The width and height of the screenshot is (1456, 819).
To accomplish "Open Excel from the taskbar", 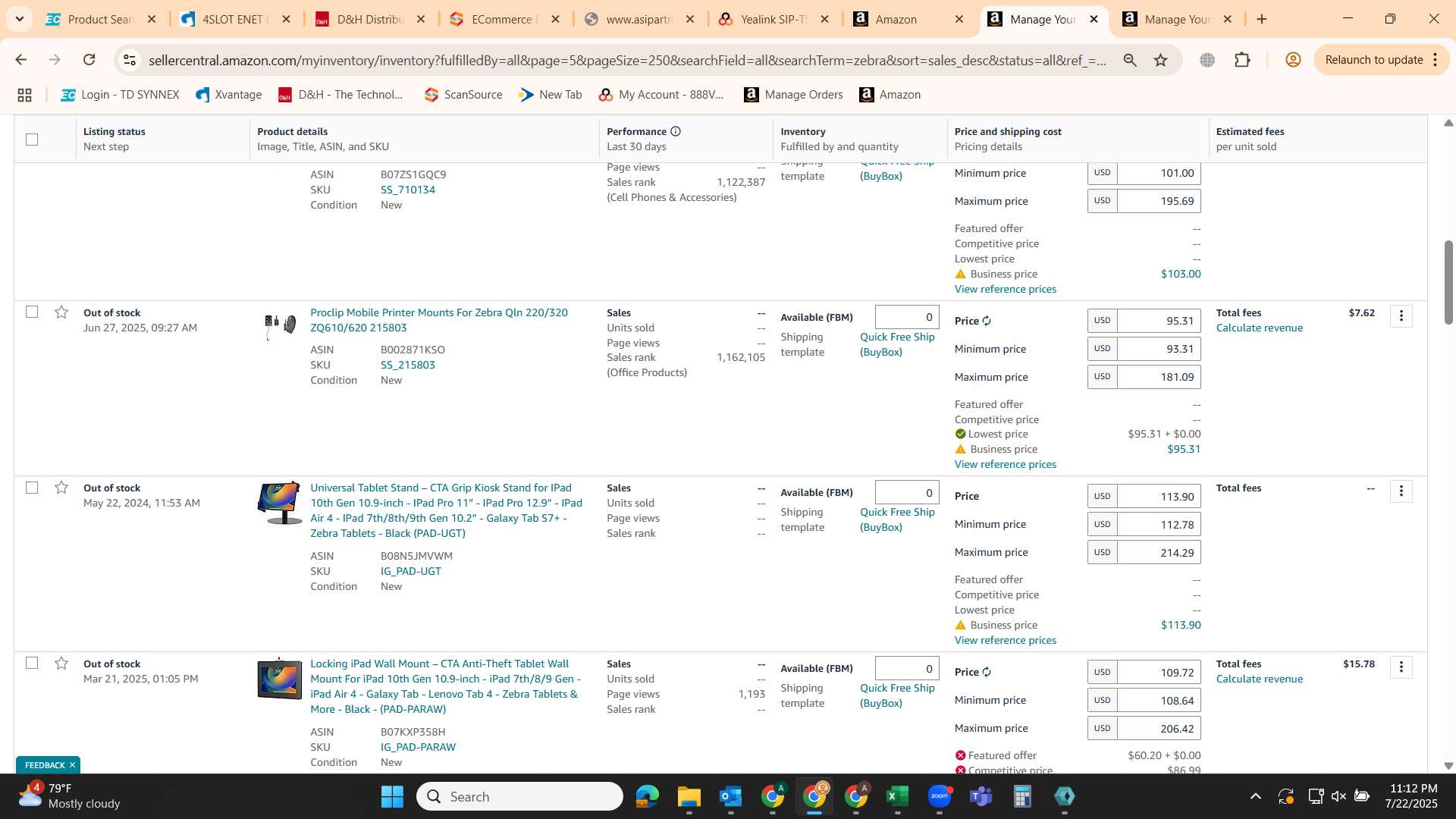I will click(897, 796).
